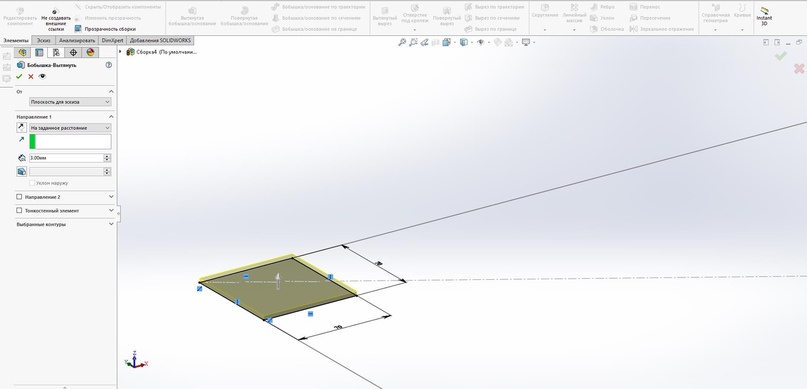This screenshot has width=807, height=389.
Task: Collapse the PropertyManager panel with side handle
Action: [x=119, y=213]
